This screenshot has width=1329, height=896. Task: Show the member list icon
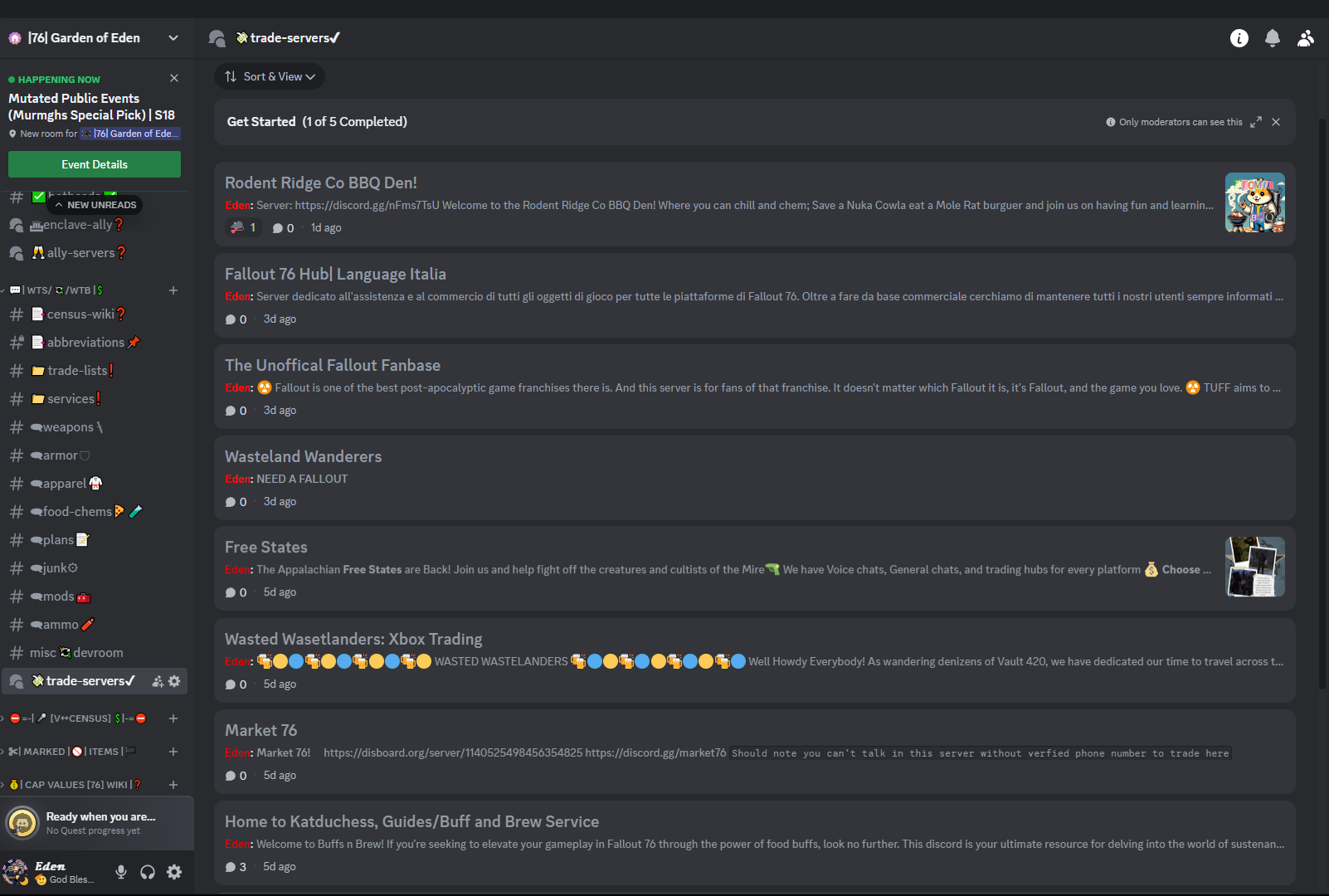(x=1305, y=38)
